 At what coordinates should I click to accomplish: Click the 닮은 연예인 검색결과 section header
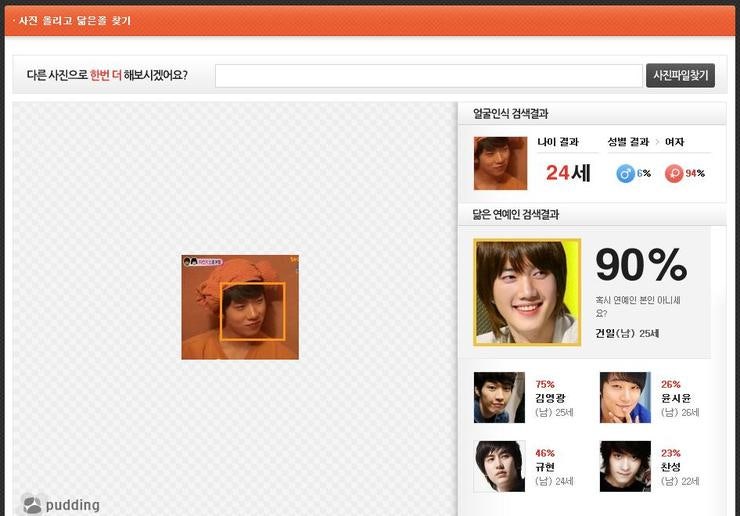[x=515, y=214]
